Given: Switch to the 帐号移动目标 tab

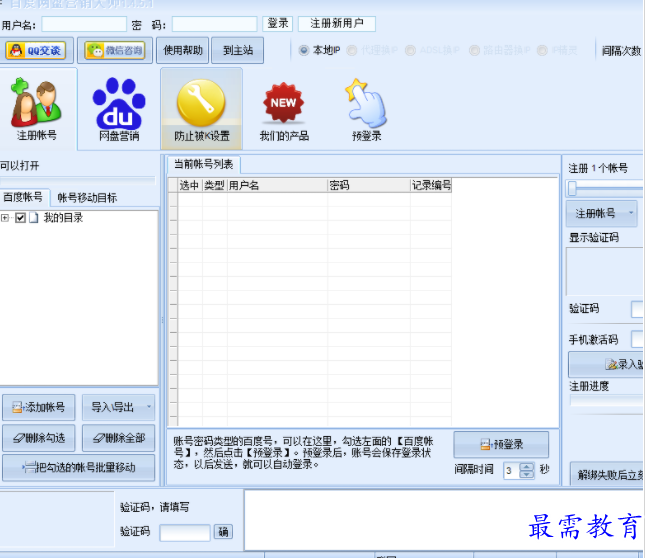Looking at the screenshot, I should [x=87, y=198].
